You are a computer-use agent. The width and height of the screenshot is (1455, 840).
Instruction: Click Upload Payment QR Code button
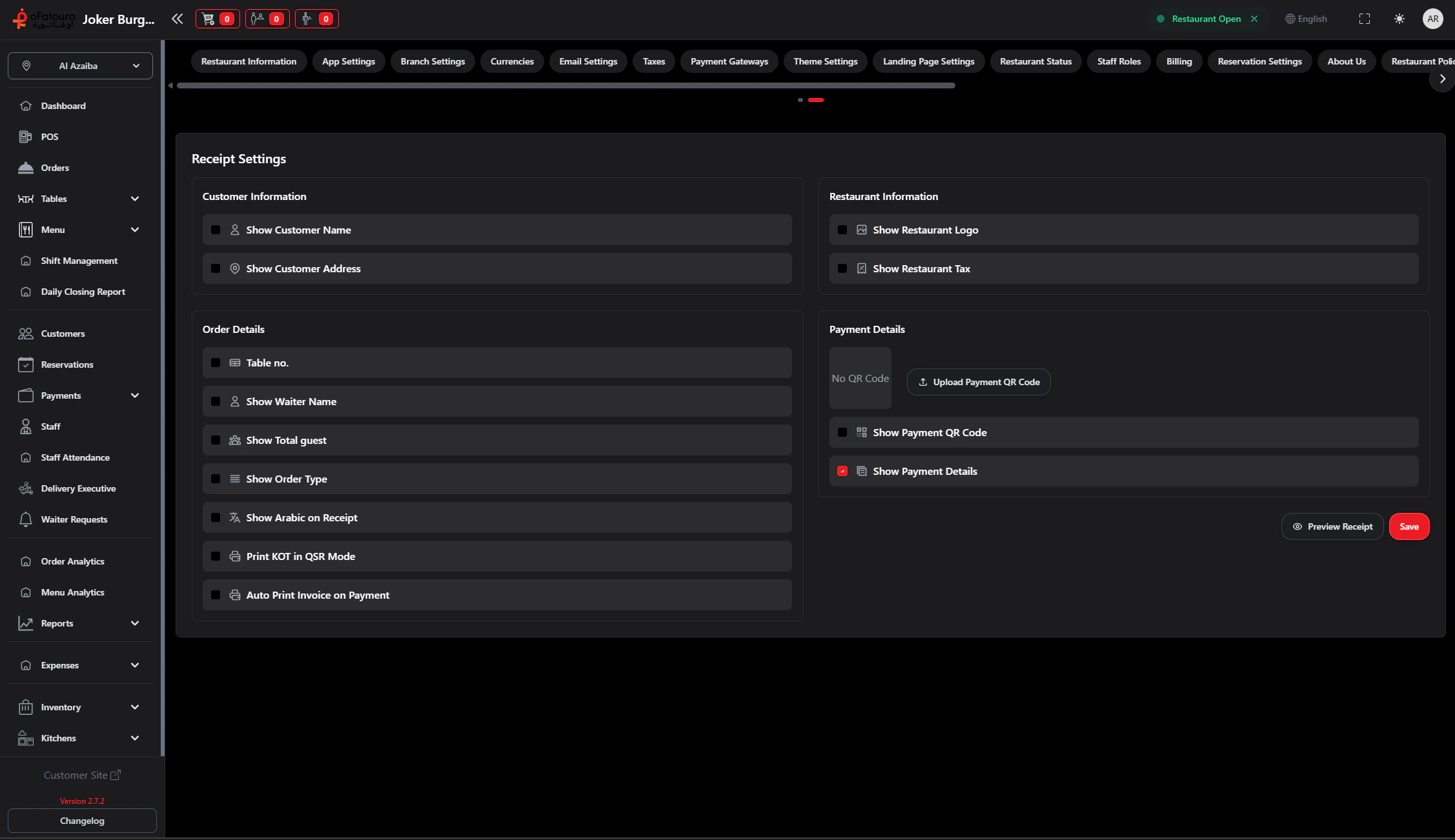pos(978,382)
